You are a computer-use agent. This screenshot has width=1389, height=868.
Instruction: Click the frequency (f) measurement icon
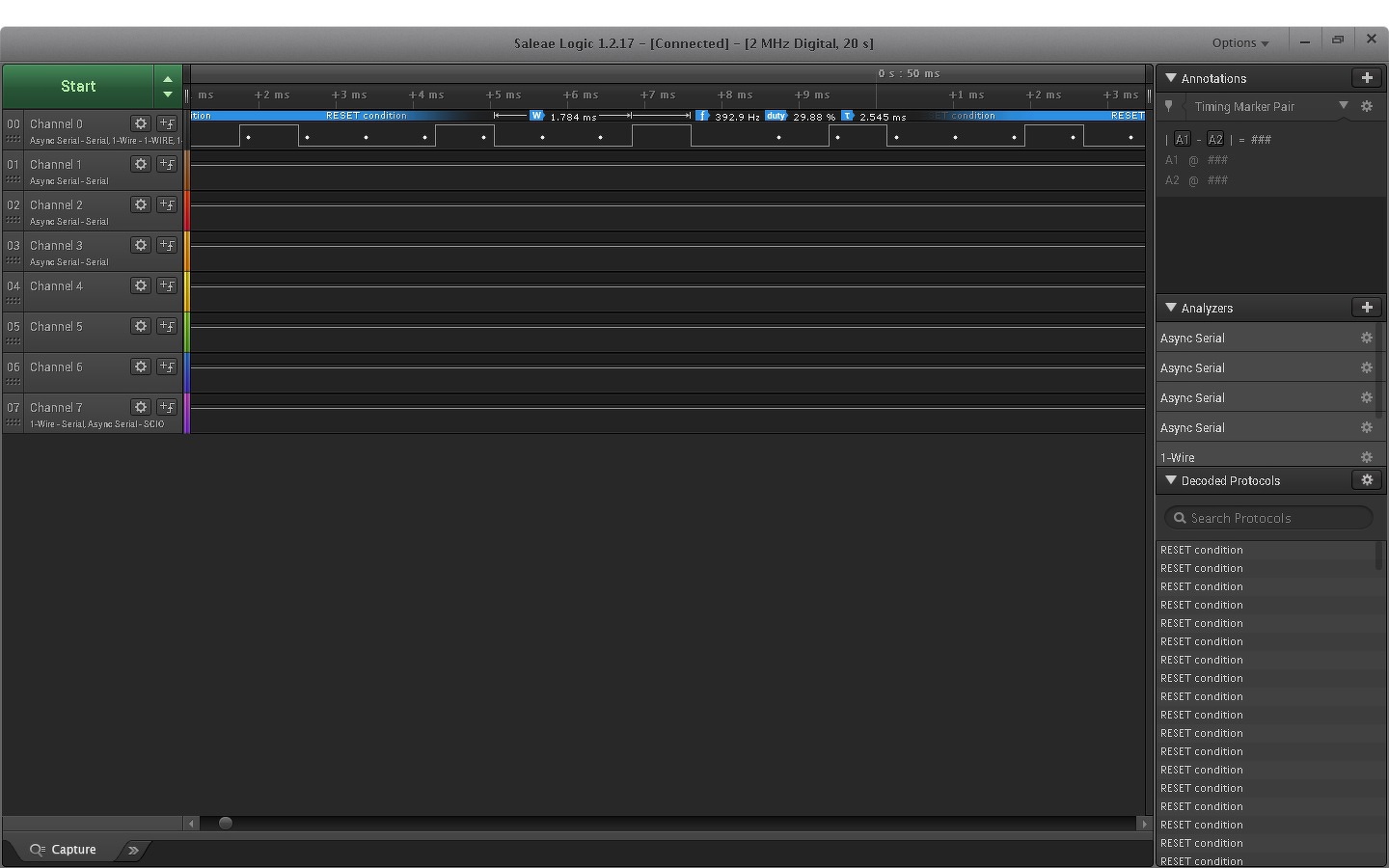point(702,116)
